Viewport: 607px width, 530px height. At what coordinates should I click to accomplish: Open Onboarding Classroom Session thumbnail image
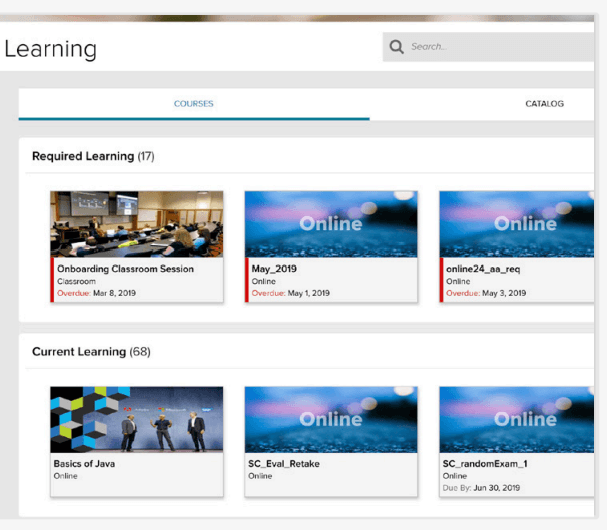(137, 224)
